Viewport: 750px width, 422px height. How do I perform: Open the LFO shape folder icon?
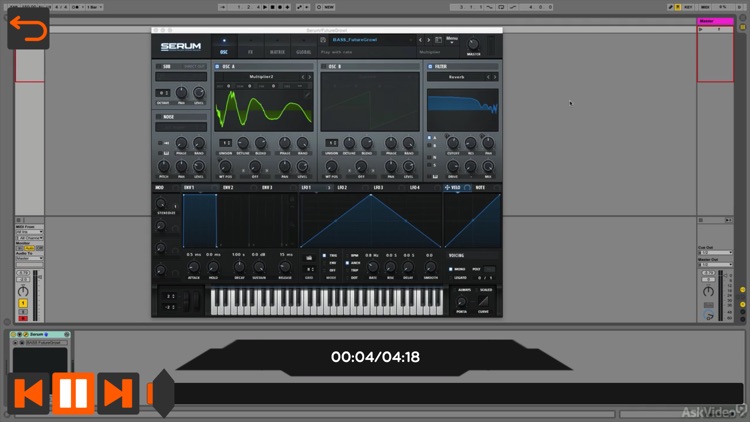tap(309, 258)
